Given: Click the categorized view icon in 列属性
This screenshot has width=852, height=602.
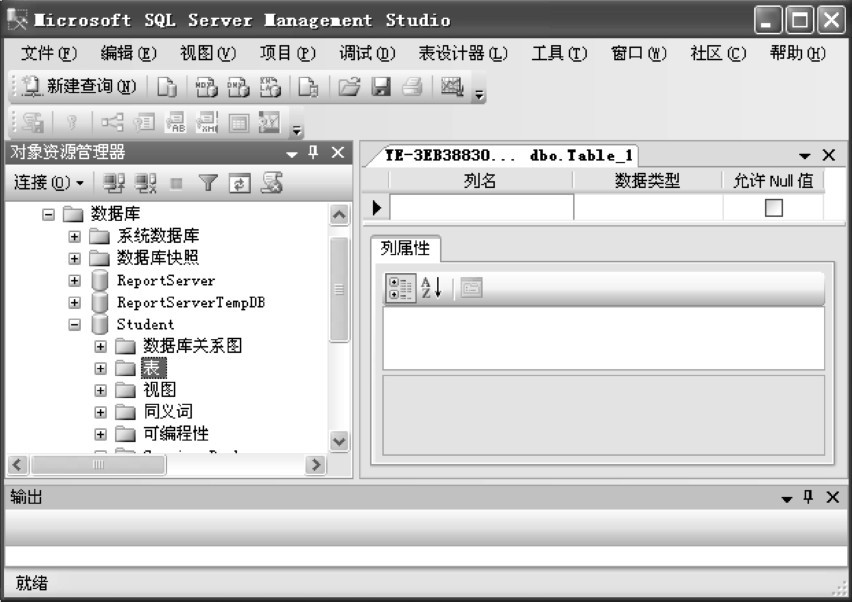Looking at the screenshot, I should pos(400,288).
